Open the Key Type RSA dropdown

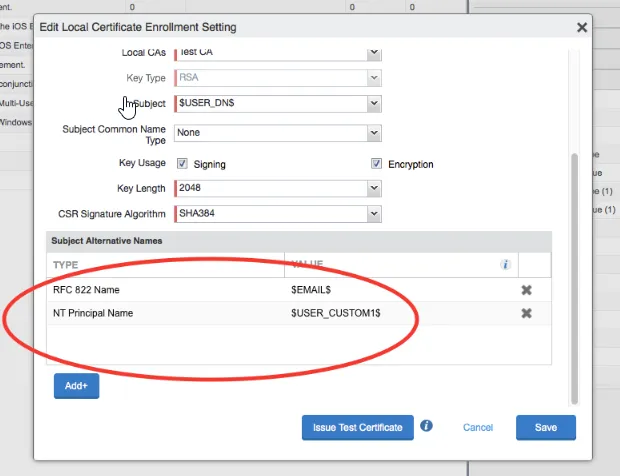click(x=278, y=78)
